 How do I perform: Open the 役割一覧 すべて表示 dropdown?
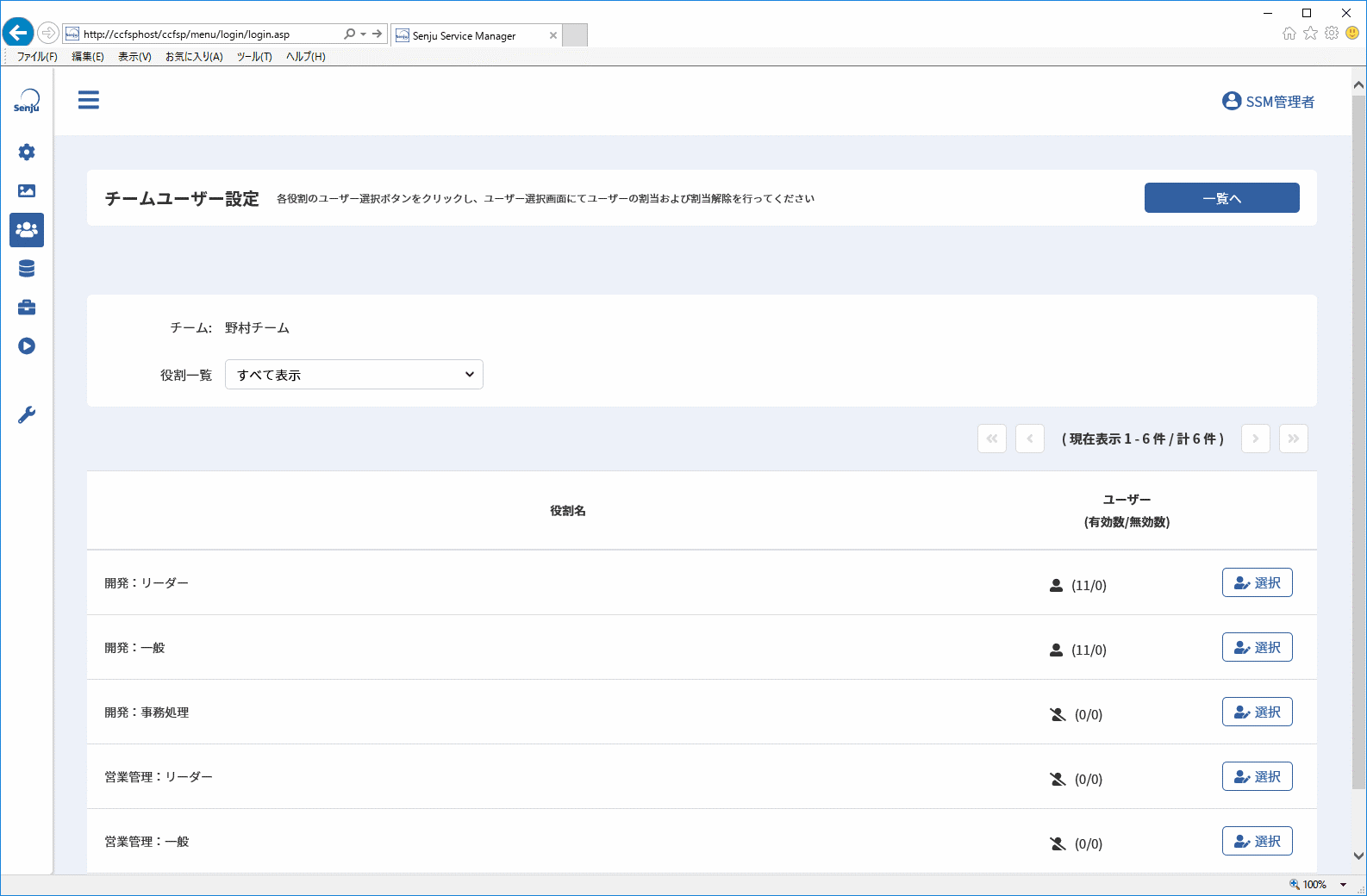click(x=354, y=375)
